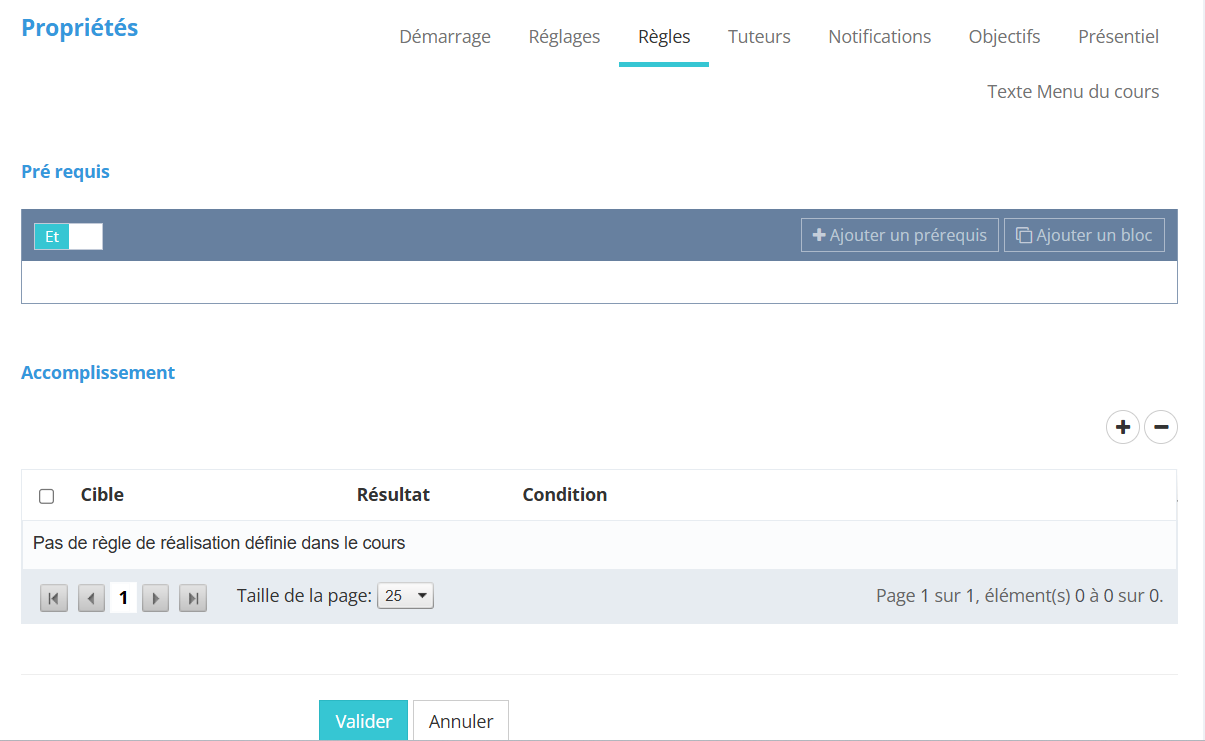Click Ajouter un prérequis button
This screenshot has height=741, width=1205.
899,235
